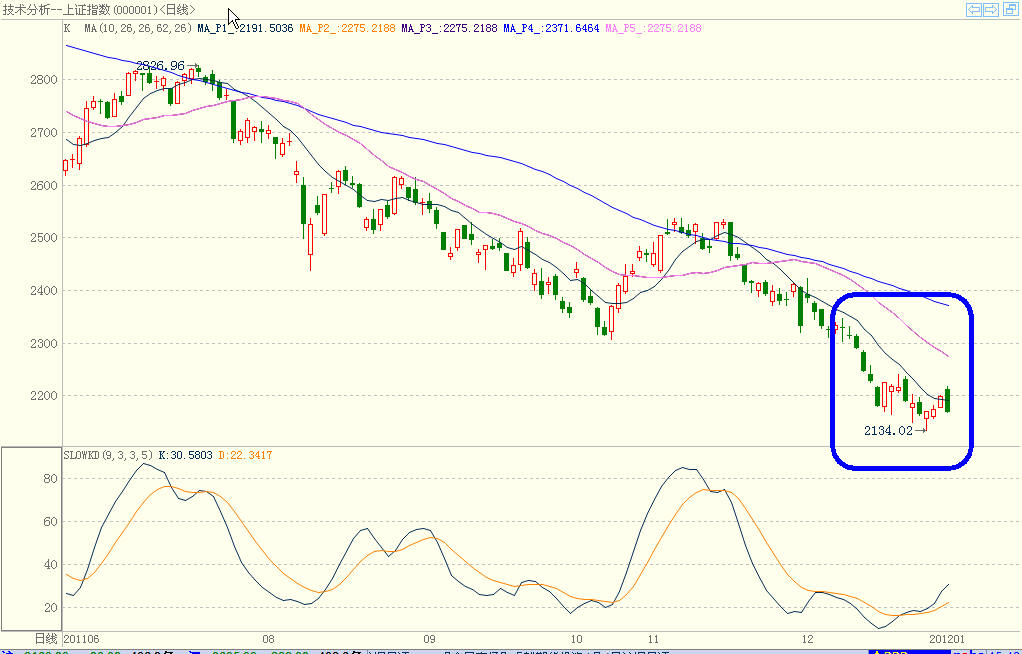Go to next chart with right arrow icon
Viewport: 1022px width, 654px height.
[991, 9]
